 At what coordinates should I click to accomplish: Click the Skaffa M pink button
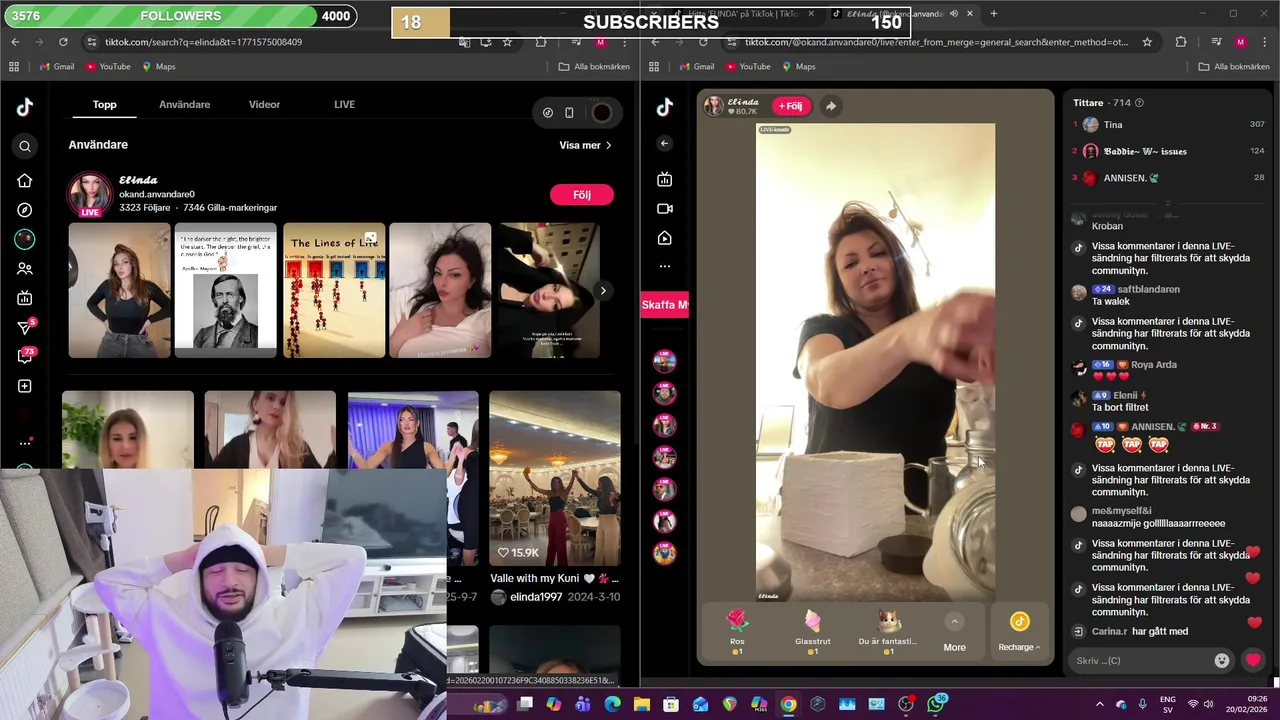[x=664, y=305]
